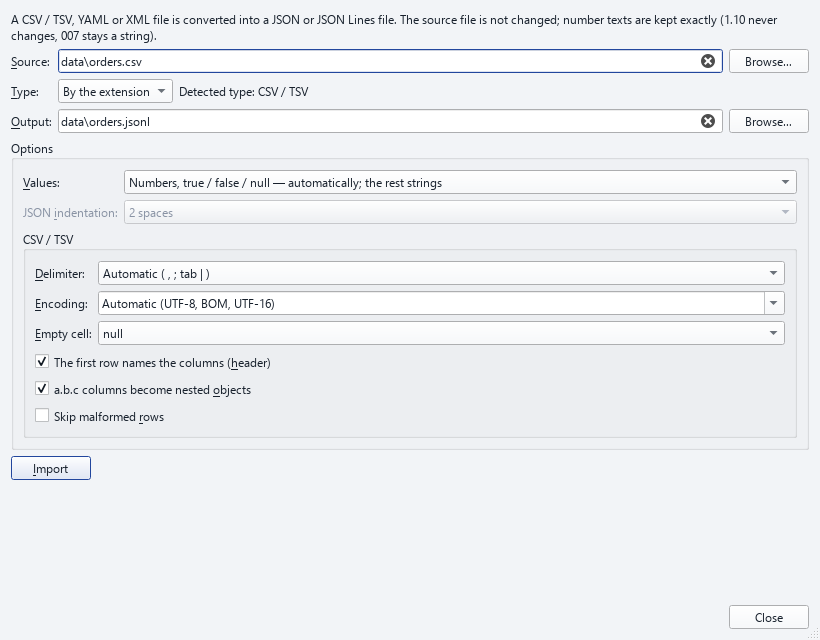Grab the resize grip in the dialog corner
Viewport: 820px width, 640px height.
click(x=814, y=634)
